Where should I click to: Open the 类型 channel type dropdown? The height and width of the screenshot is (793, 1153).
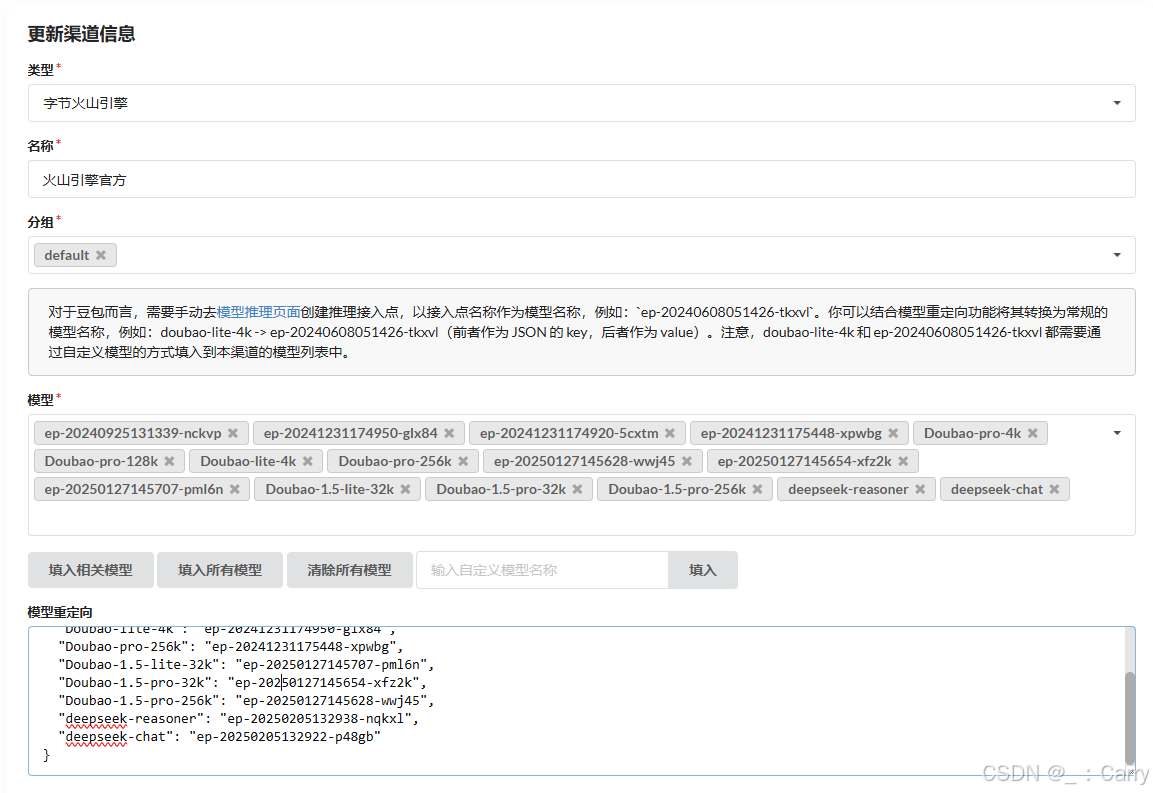click(x=582, y=103)
